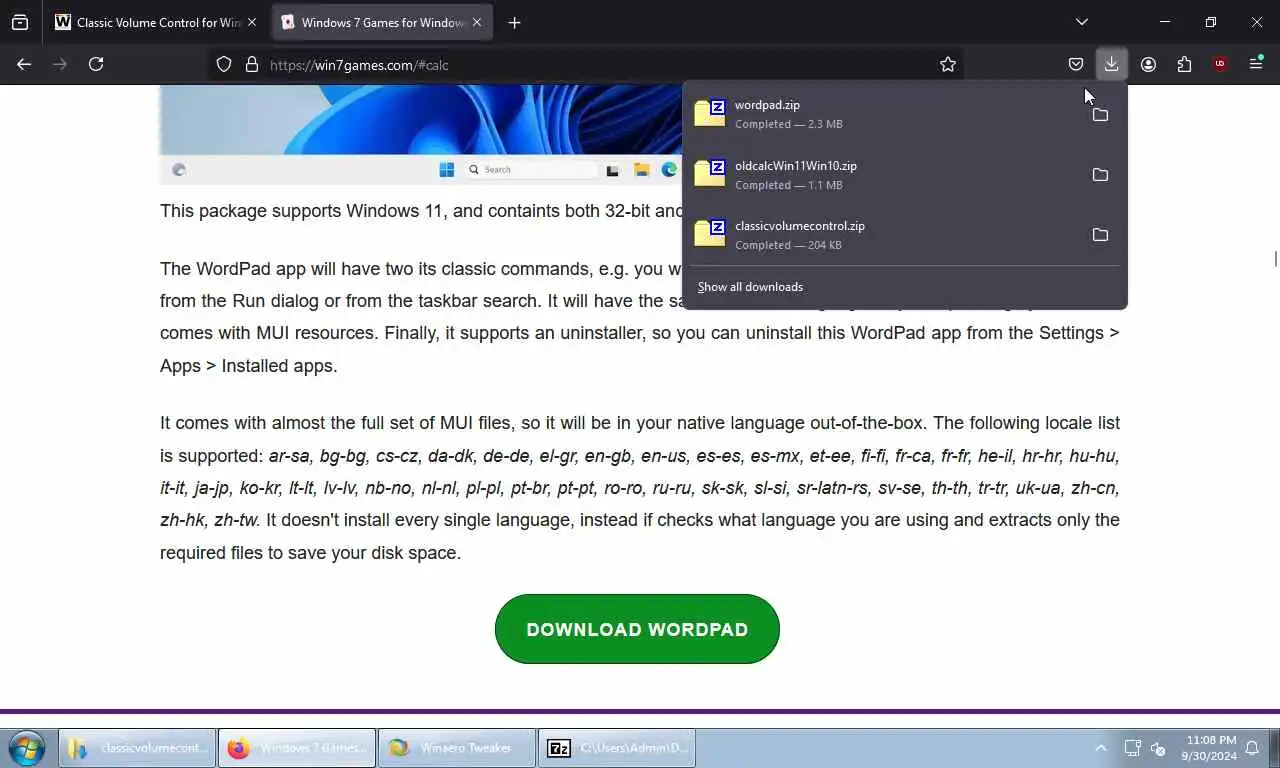
Task: Open the clock showing 11:08 PM
Action: pyautogui.click(x=1209, y=748)
